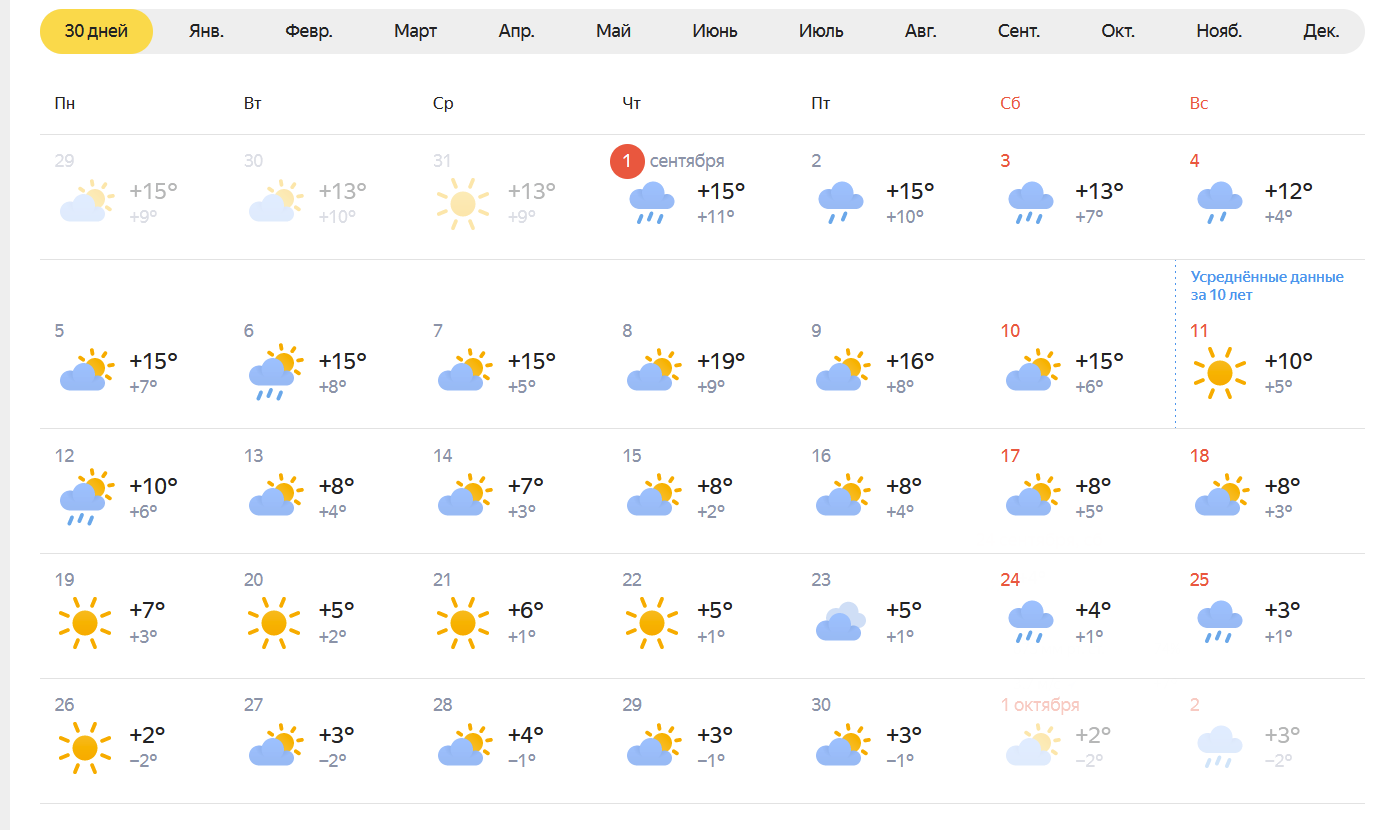Open the Янв. month tab
The width and height of the screenshot is (1396, 830).
tap(206, 31)
